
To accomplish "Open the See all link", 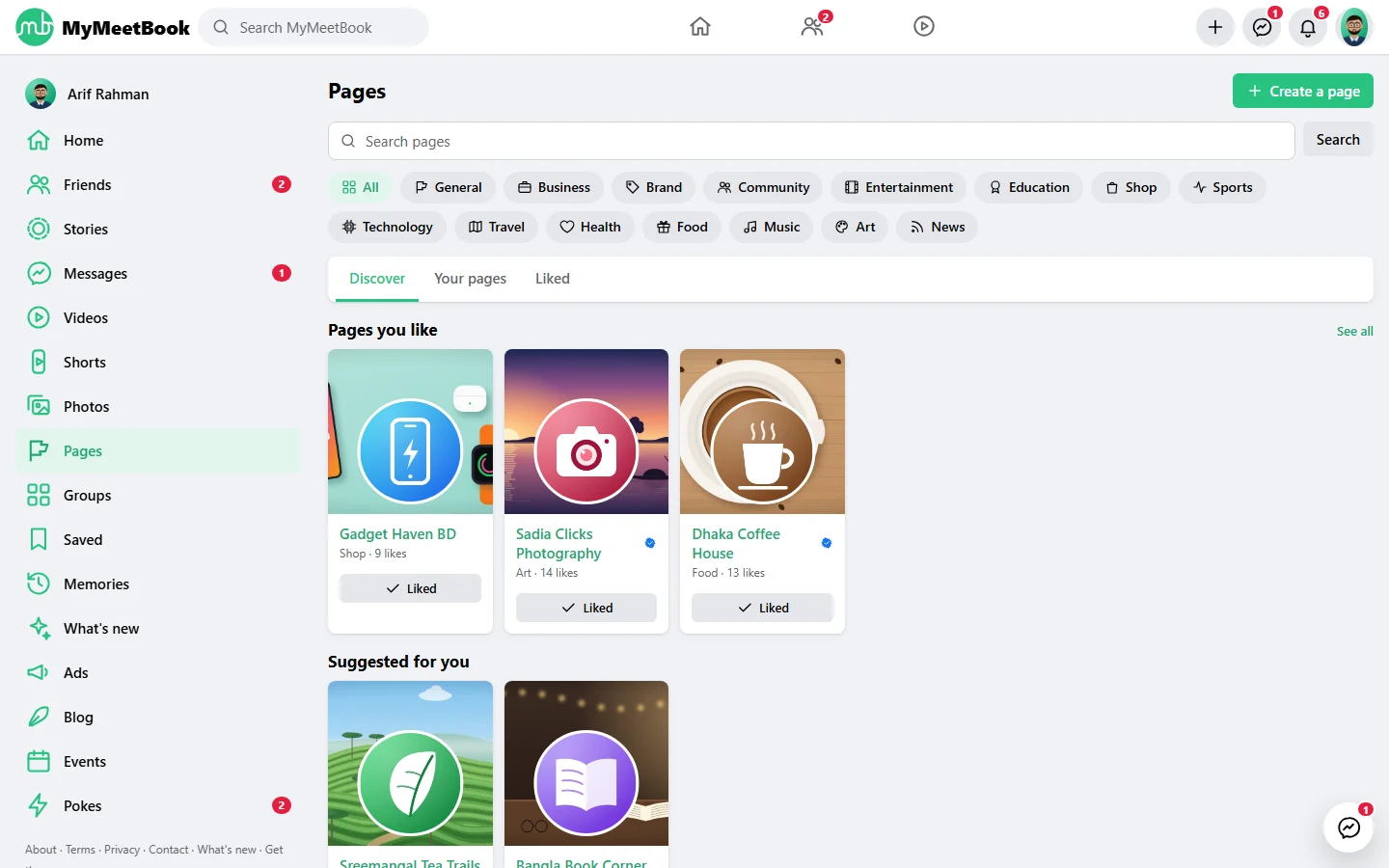I will (1355, 331).
